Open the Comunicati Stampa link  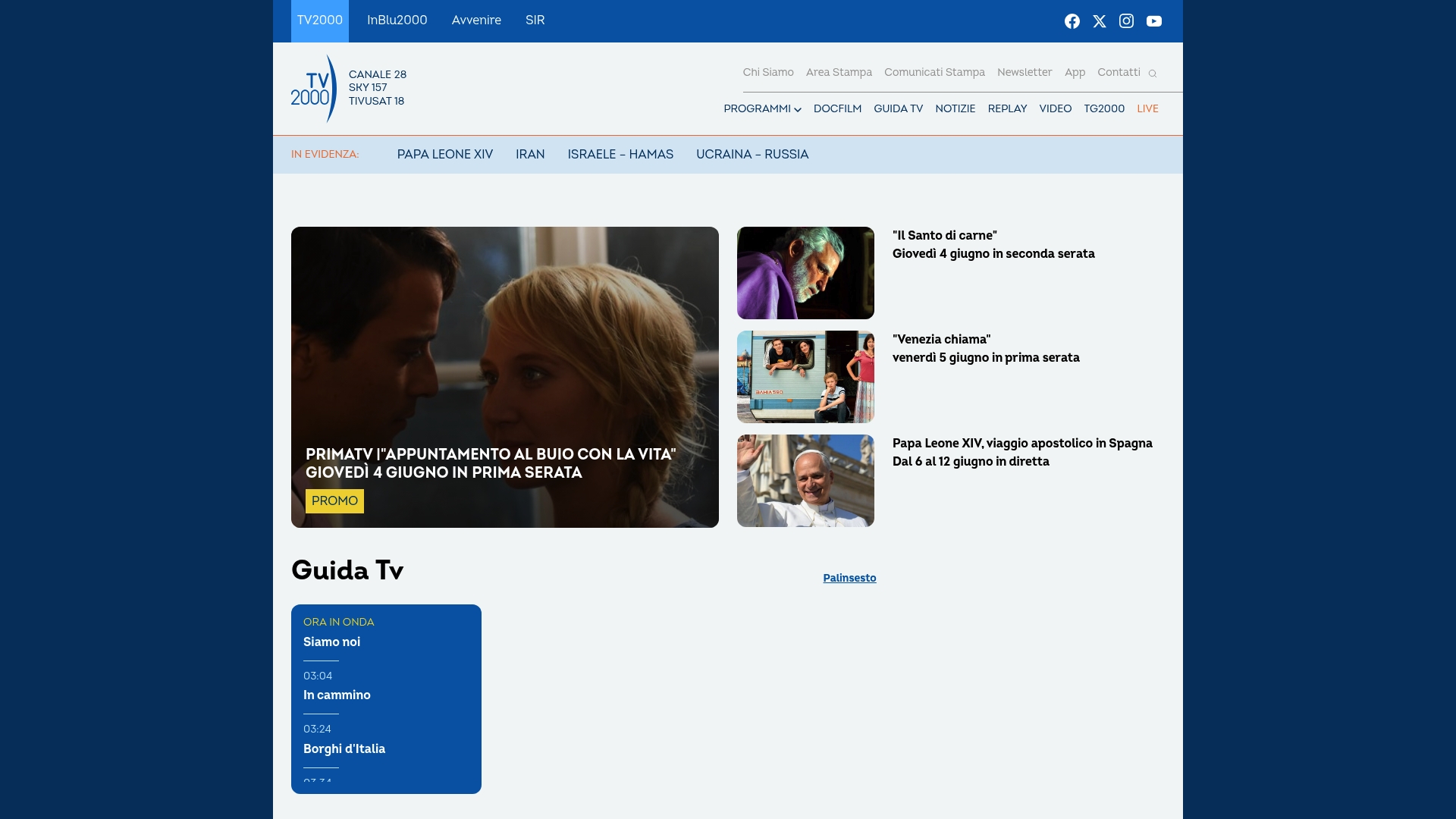pos(934,73)
